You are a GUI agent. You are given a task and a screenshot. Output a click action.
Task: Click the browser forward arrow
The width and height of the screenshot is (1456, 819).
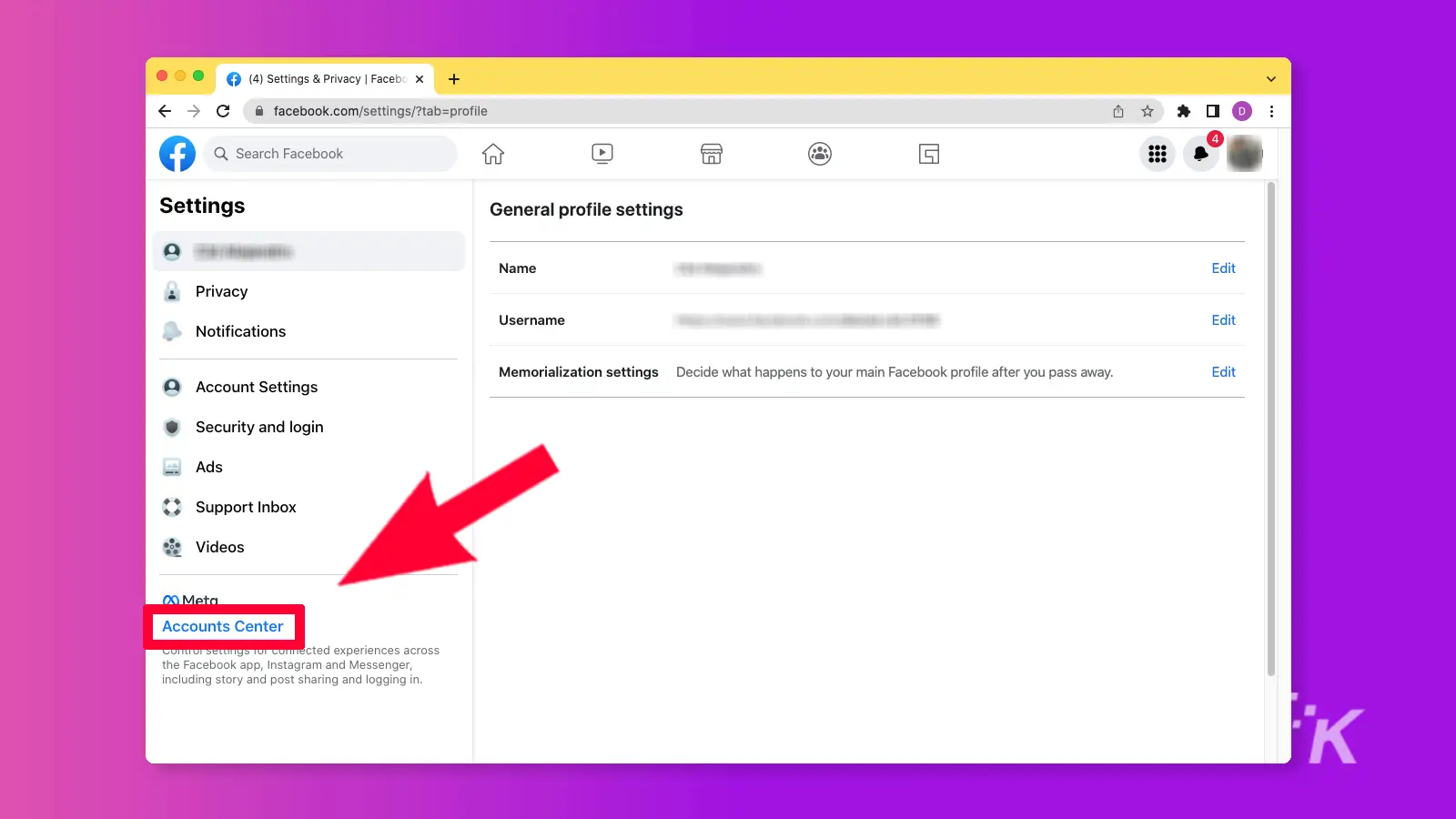[194, 111]
